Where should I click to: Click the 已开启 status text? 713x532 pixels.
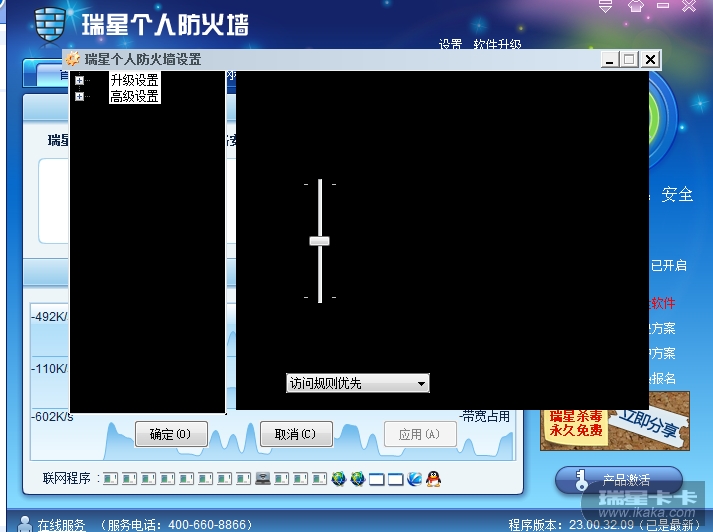pyautogui.click(x=668, y=265)
